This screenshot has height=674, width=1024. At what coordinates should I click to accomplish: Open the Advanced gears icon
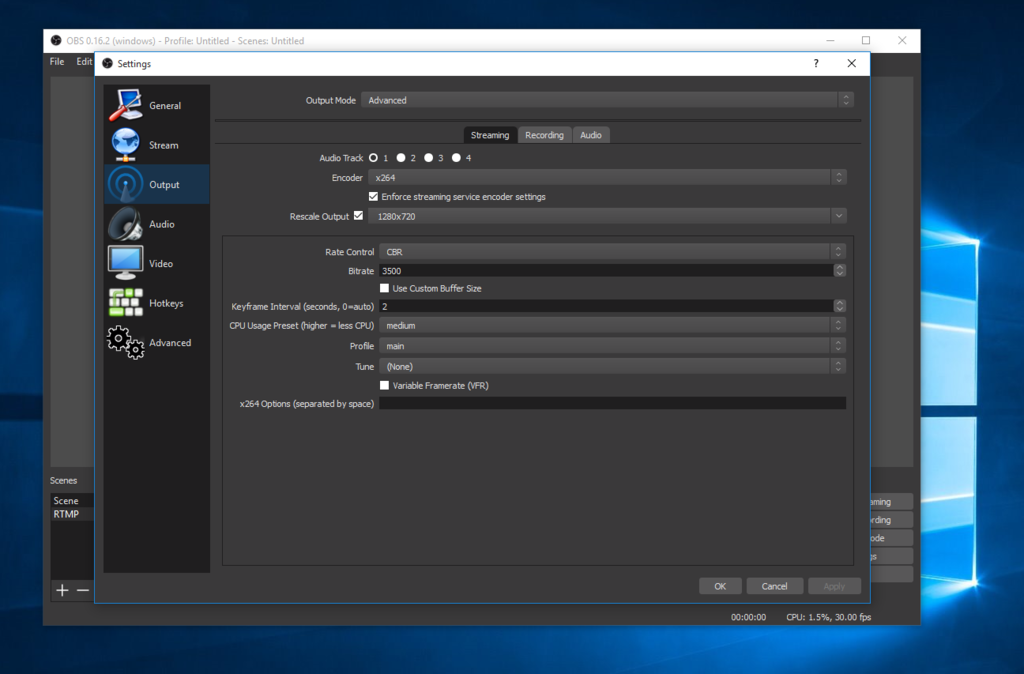125,342
